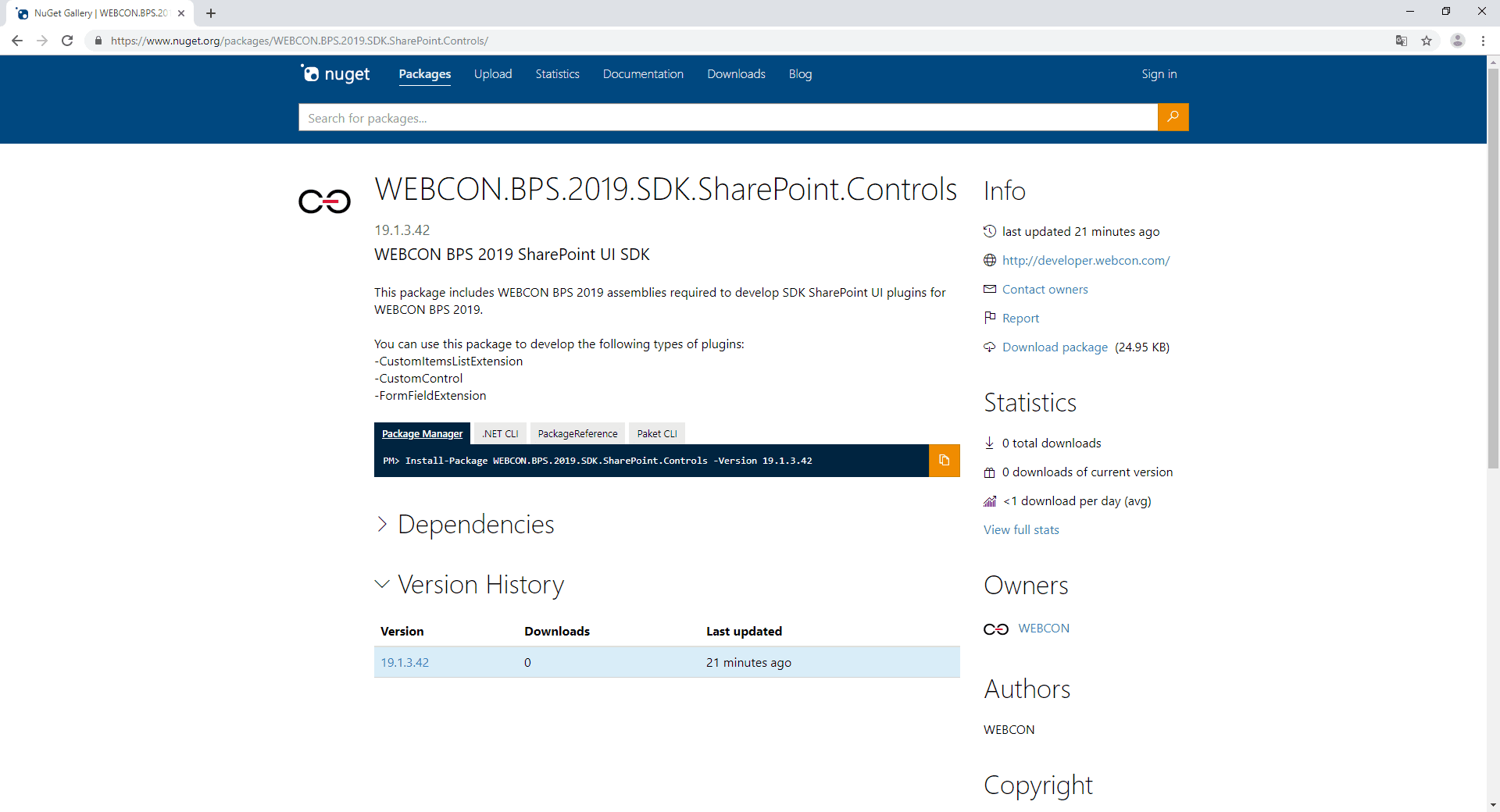Select the PackageReference tab

[x=577, y=434]
